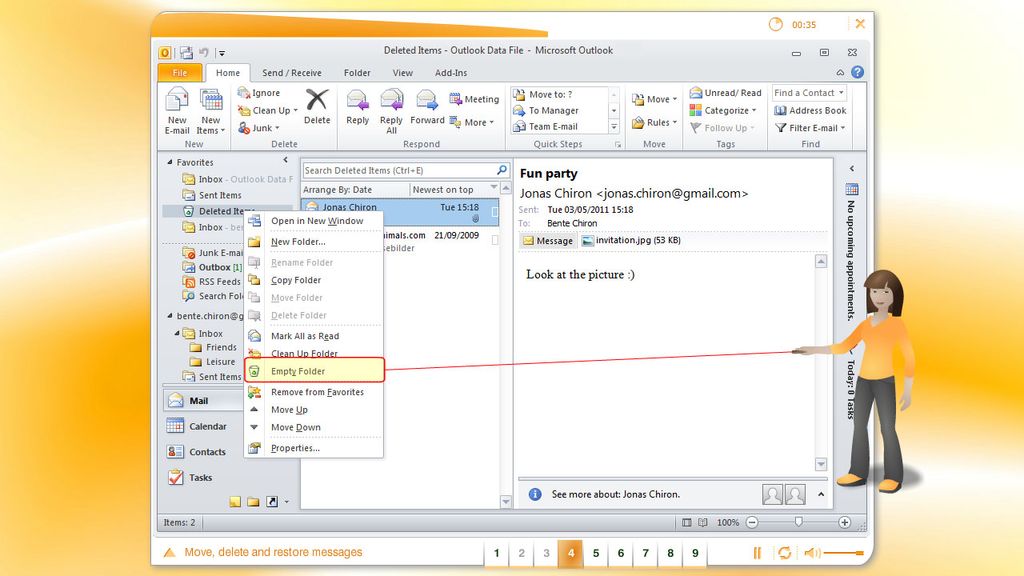Open the New Items ribbon button
The width and height of the screenshot is (1024, 576).
click(x=210, y=111)
